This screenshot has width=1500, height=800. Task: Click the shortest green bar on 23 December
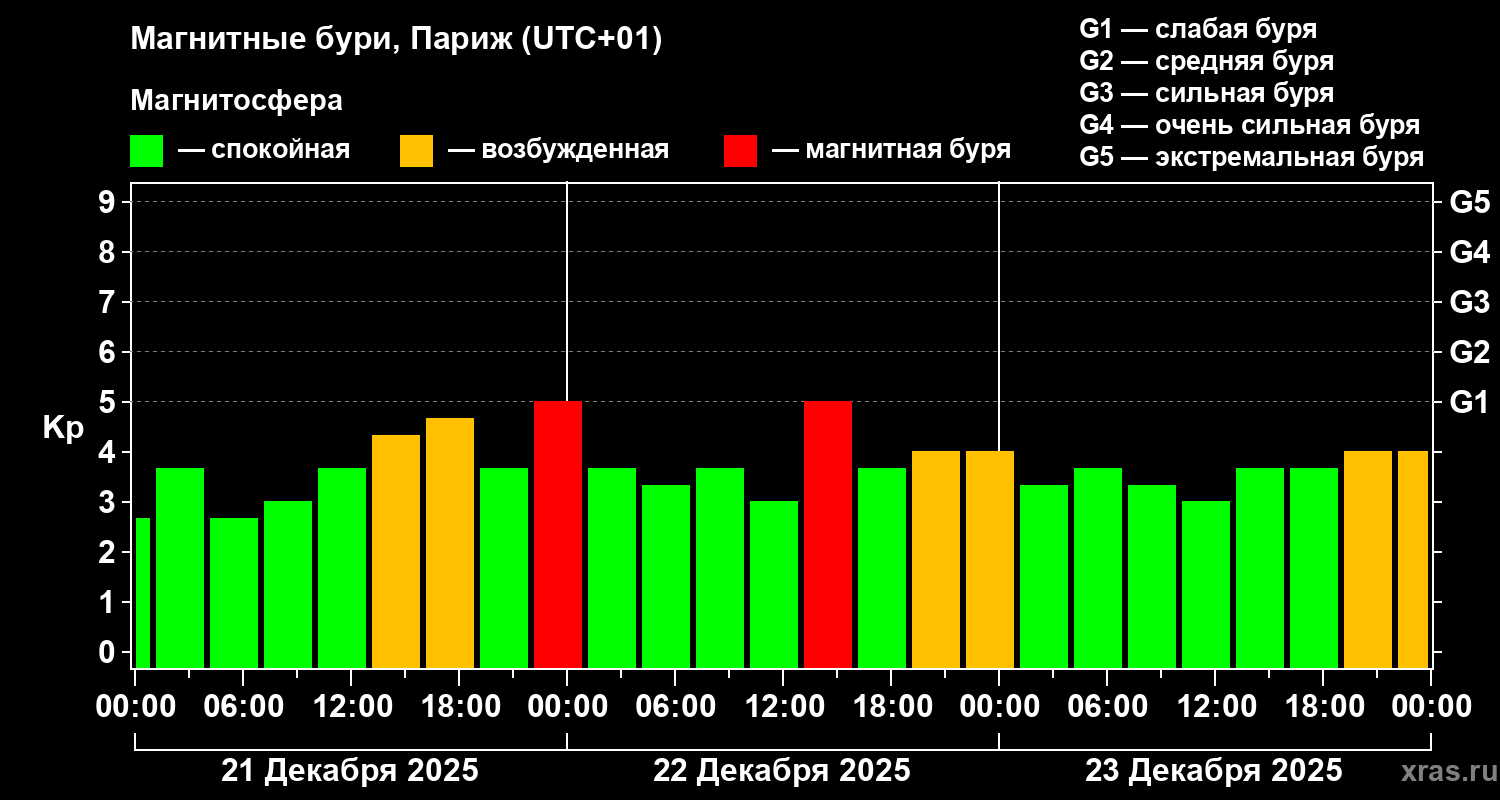pyautogui.click(x=1206, y=585)
